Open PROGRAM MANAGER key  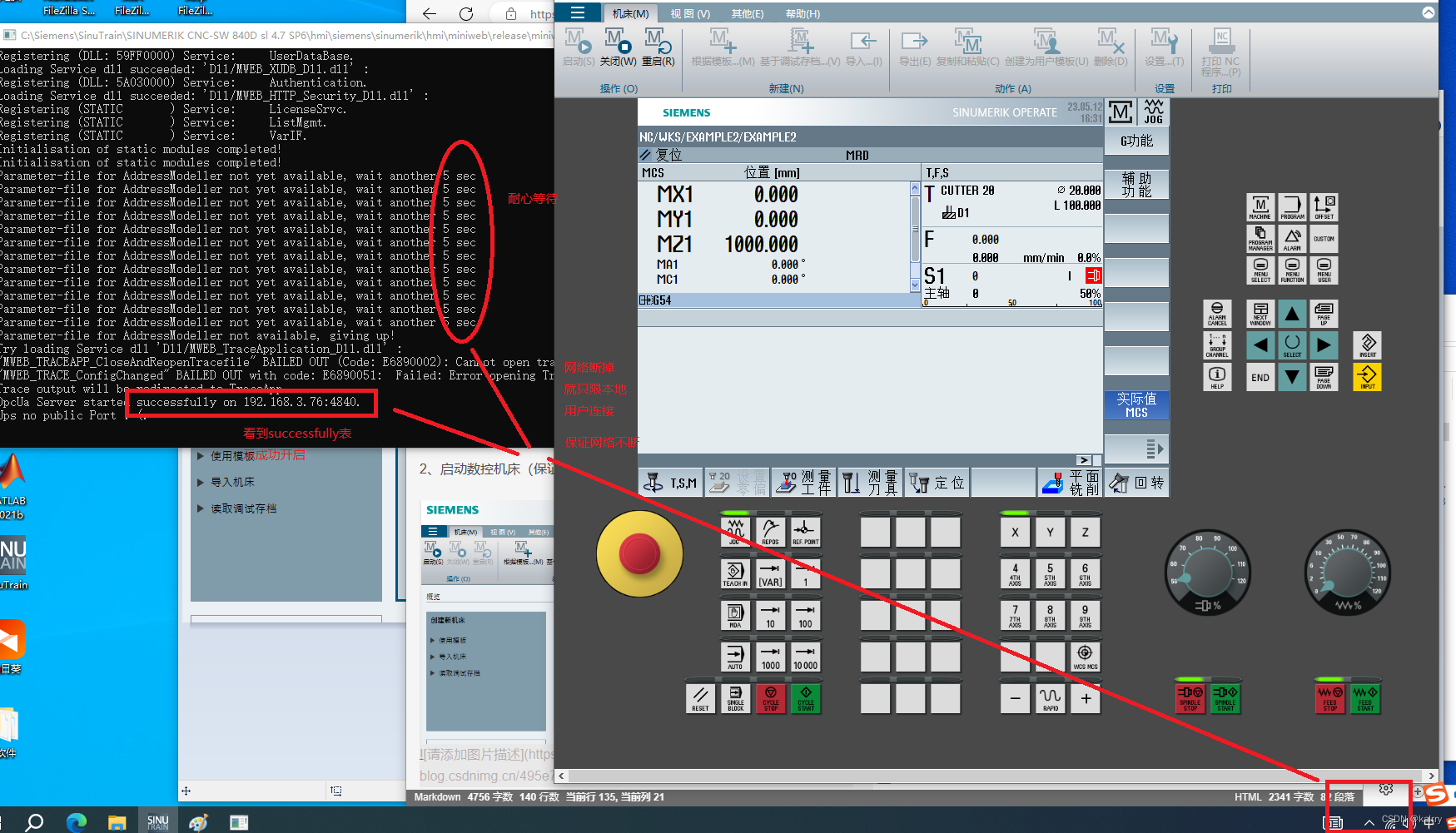pyautogui.click(x=1260, y=239)
